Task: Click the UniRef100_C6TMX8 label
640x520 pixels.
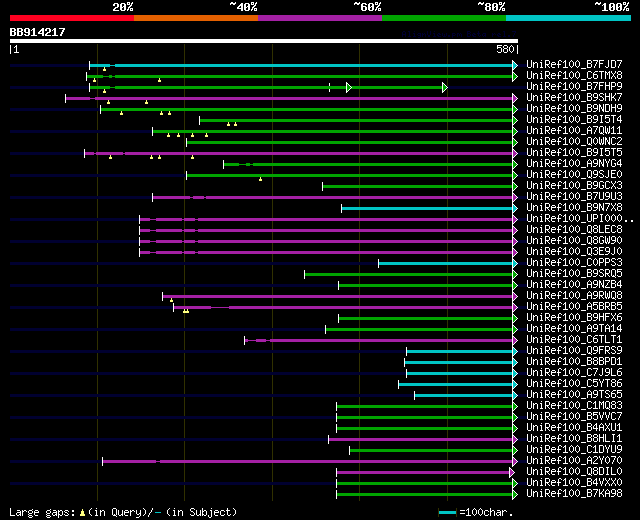Action: 574,75
